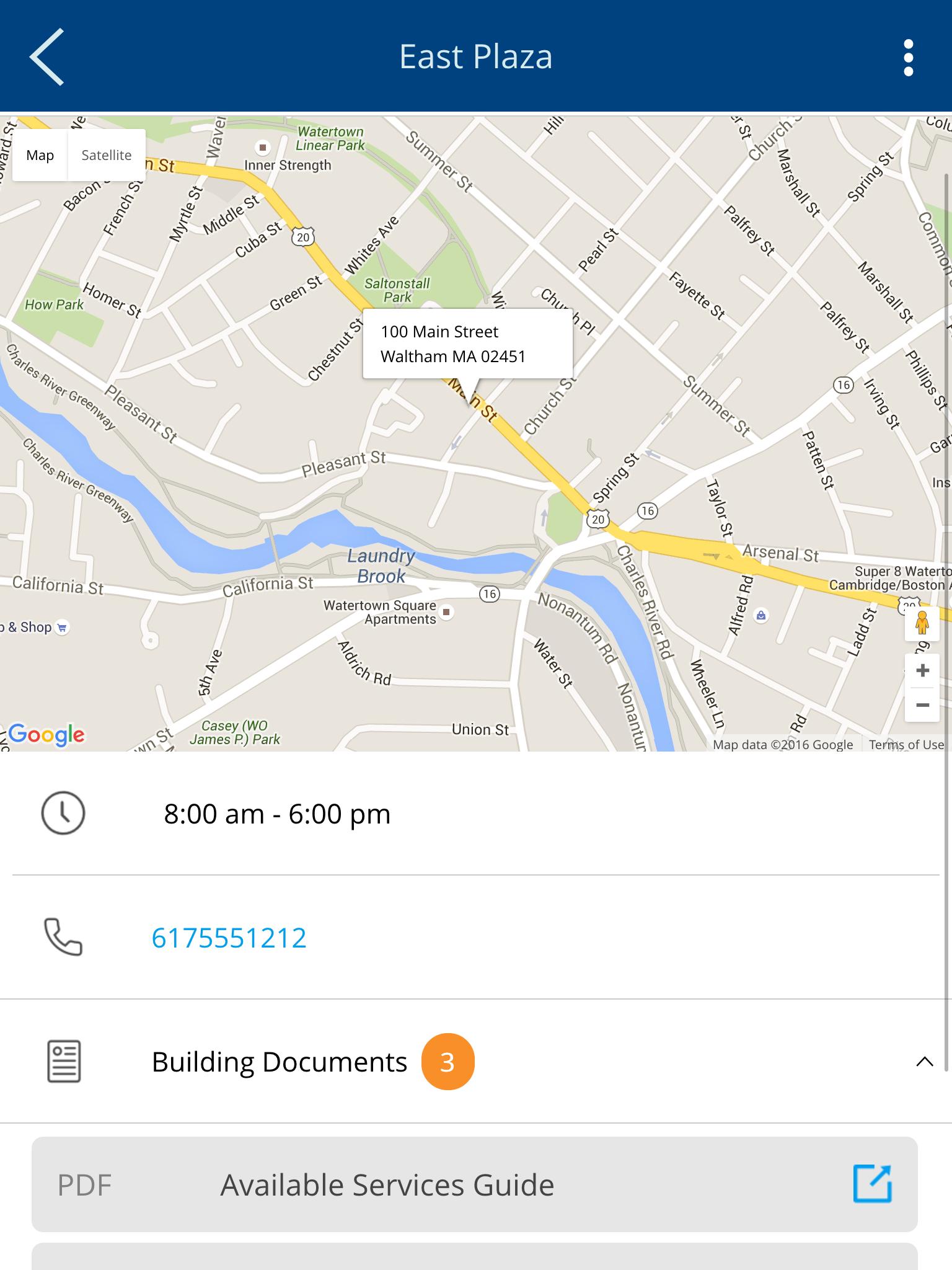Collapse the Building Documents section
This screenshot has width=952, height=1270.
pyautogui.click(x=924, y=1062)
